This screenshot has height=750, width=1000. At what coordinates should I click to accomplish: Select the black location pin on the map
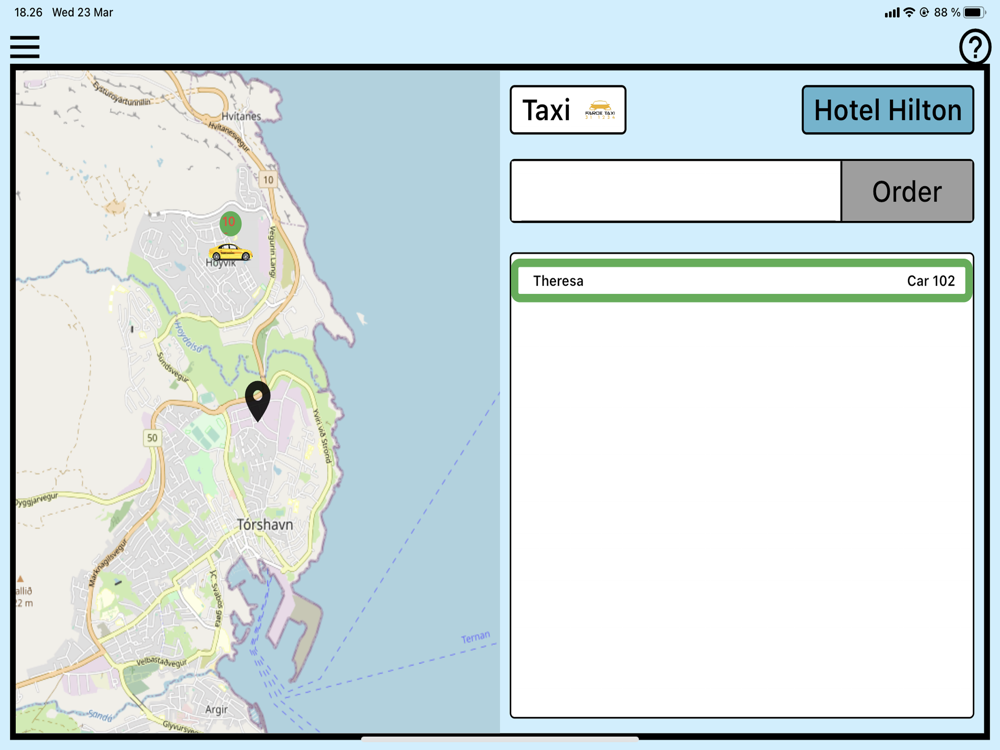[258, 401]
